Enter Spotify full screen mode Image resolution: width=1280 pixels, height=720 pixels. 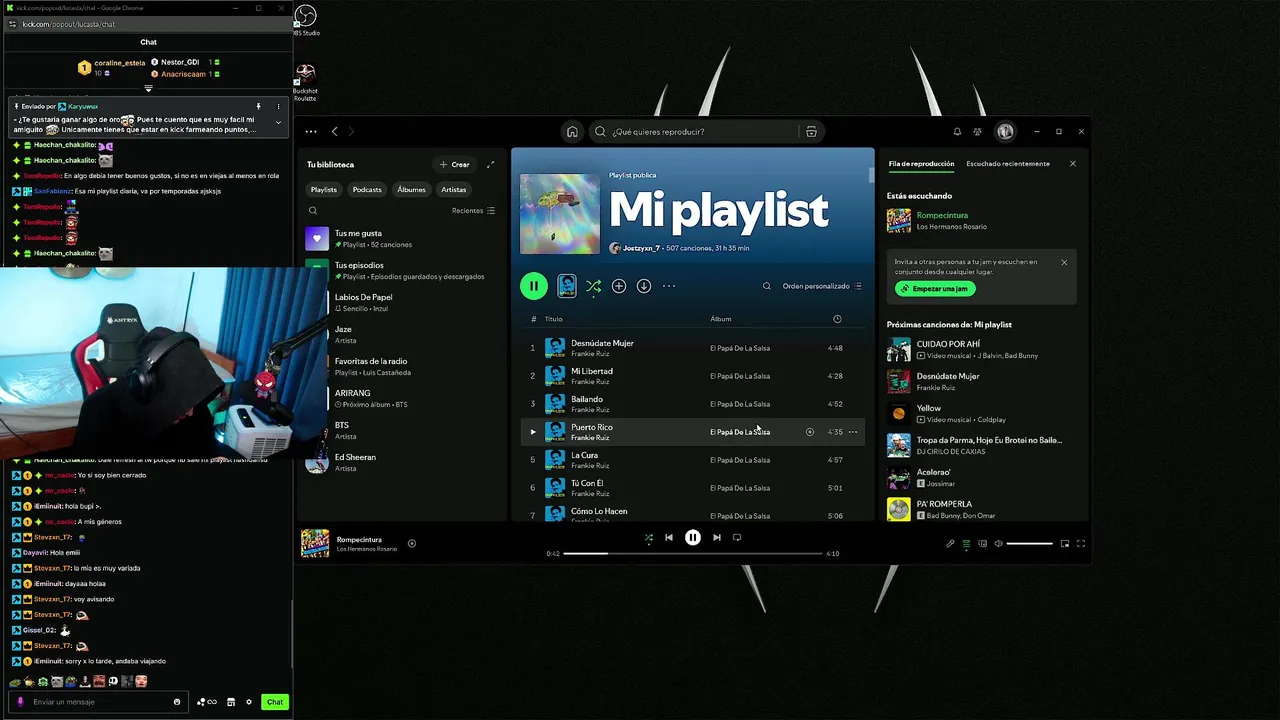tap(1081, 544)
